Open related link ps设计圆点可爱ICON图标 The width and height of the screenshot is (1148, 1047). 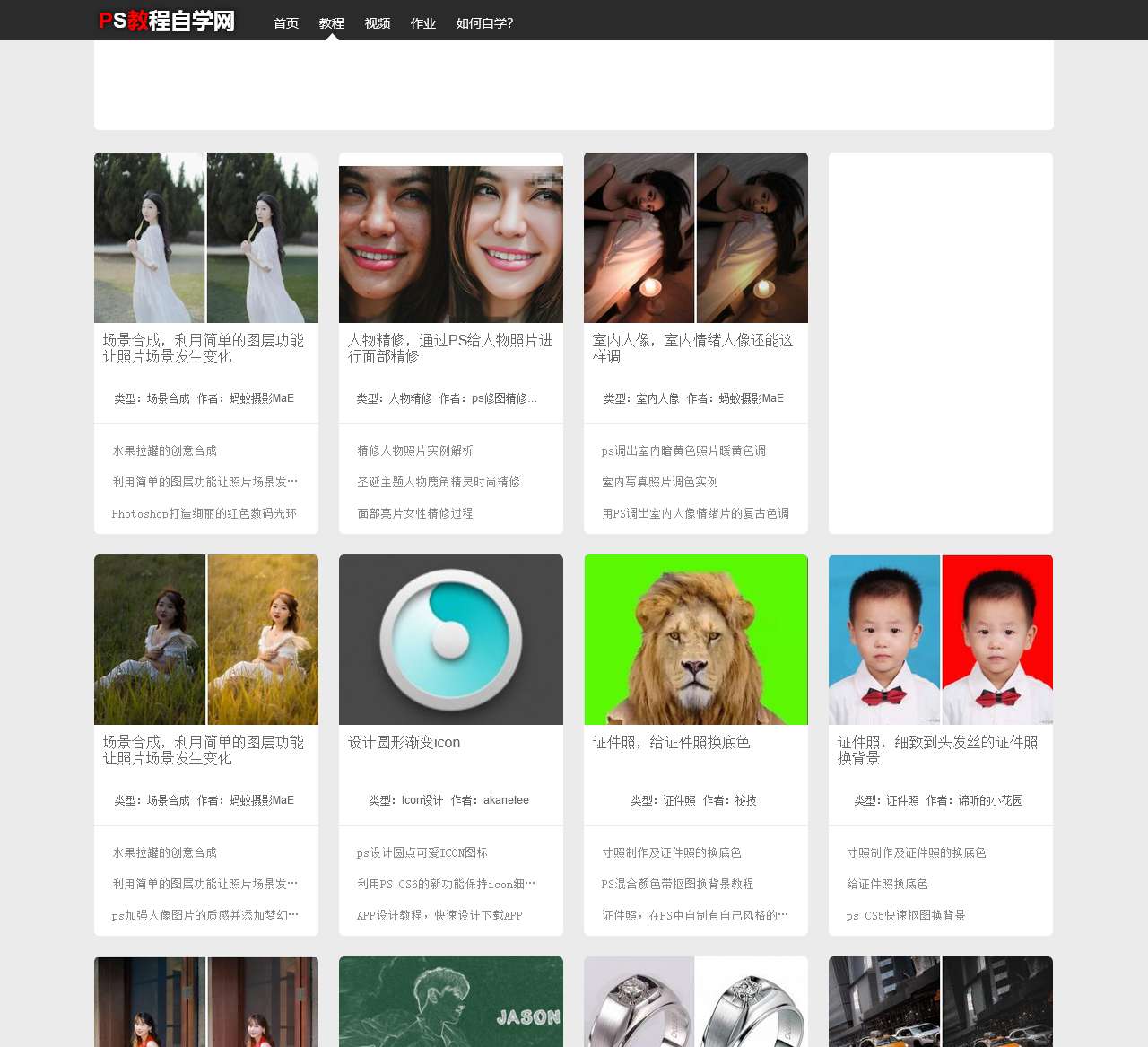coord(422,852)
